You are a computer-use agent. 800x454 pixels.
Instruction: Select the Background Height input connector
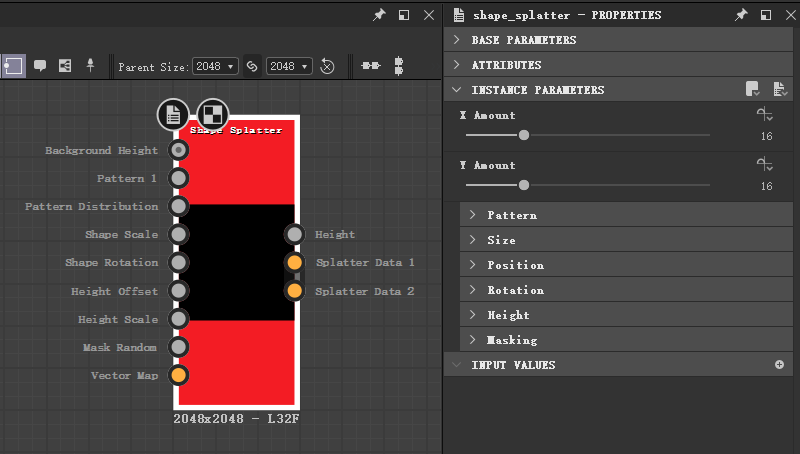point(179,150)
